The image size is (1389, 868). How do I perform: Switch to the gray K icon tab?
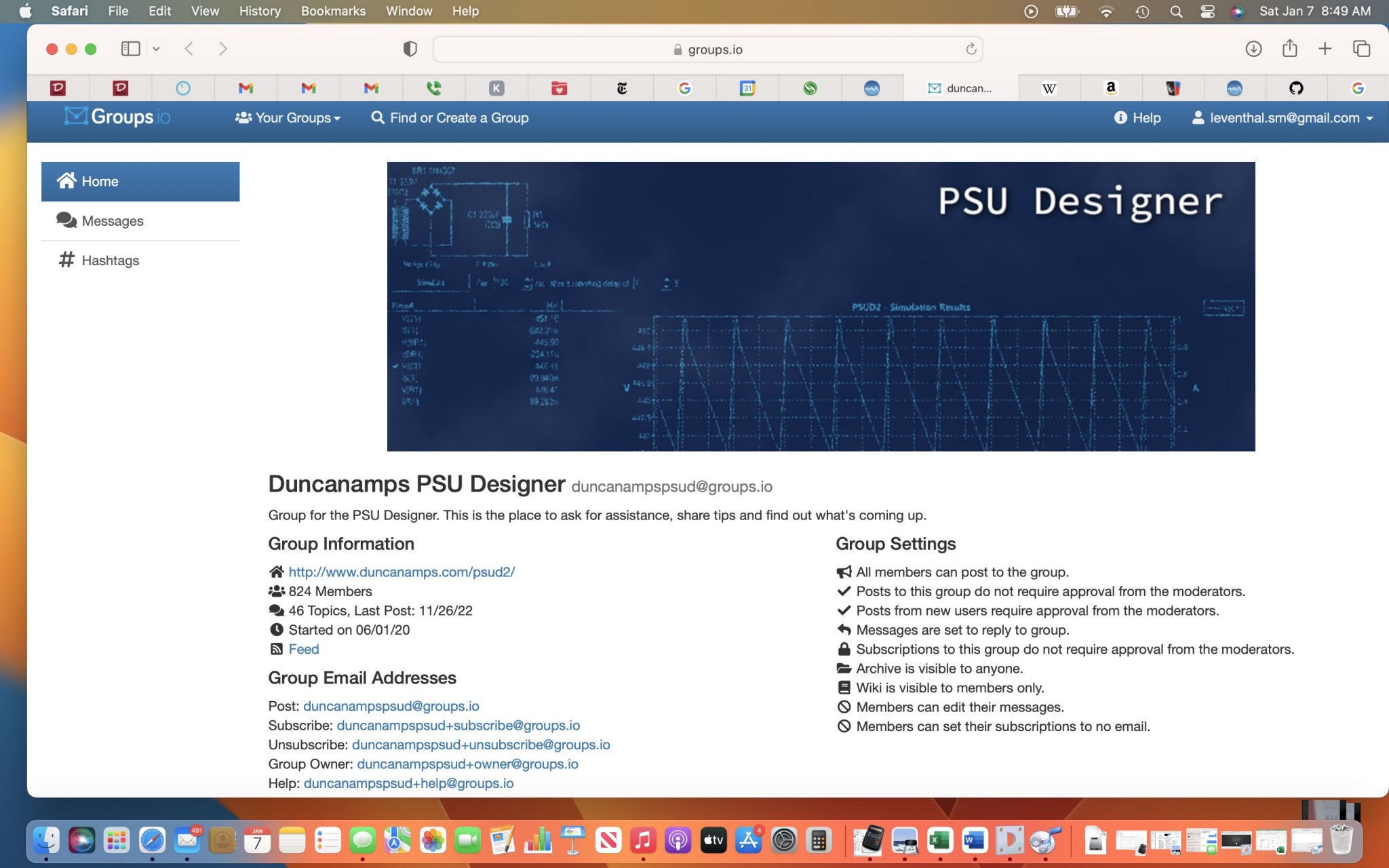pos(496,88)
